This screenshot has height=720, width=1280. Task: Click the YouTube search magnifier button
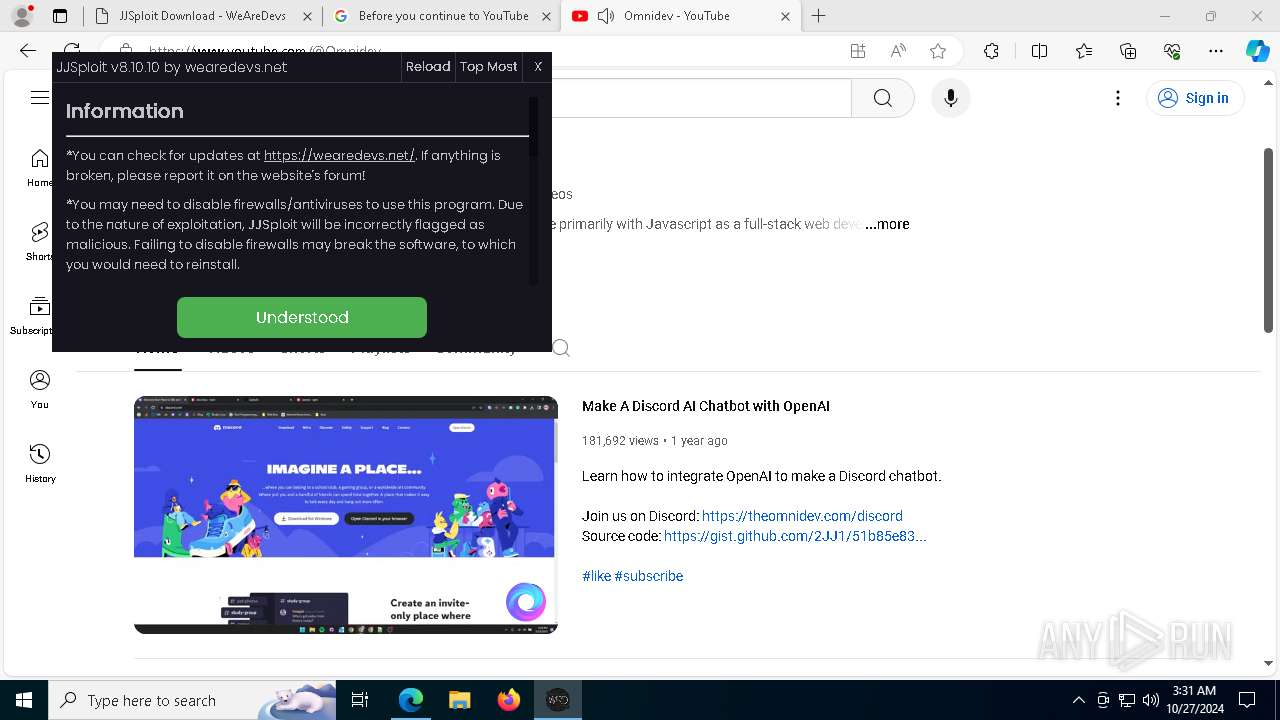pyautogui.click(x=883, y=98)
